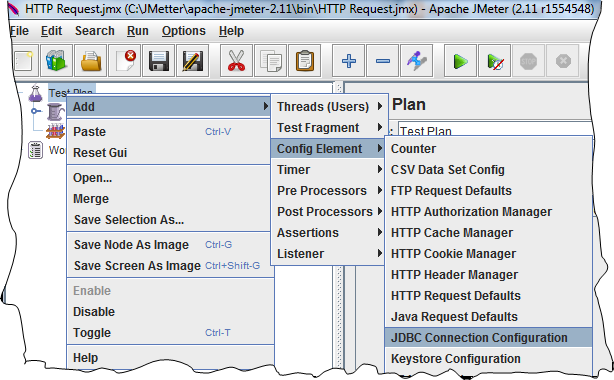Select Toggle in context menu
Image resolution: width=614 pixels, height=380 pixels.
click(169, 333)
